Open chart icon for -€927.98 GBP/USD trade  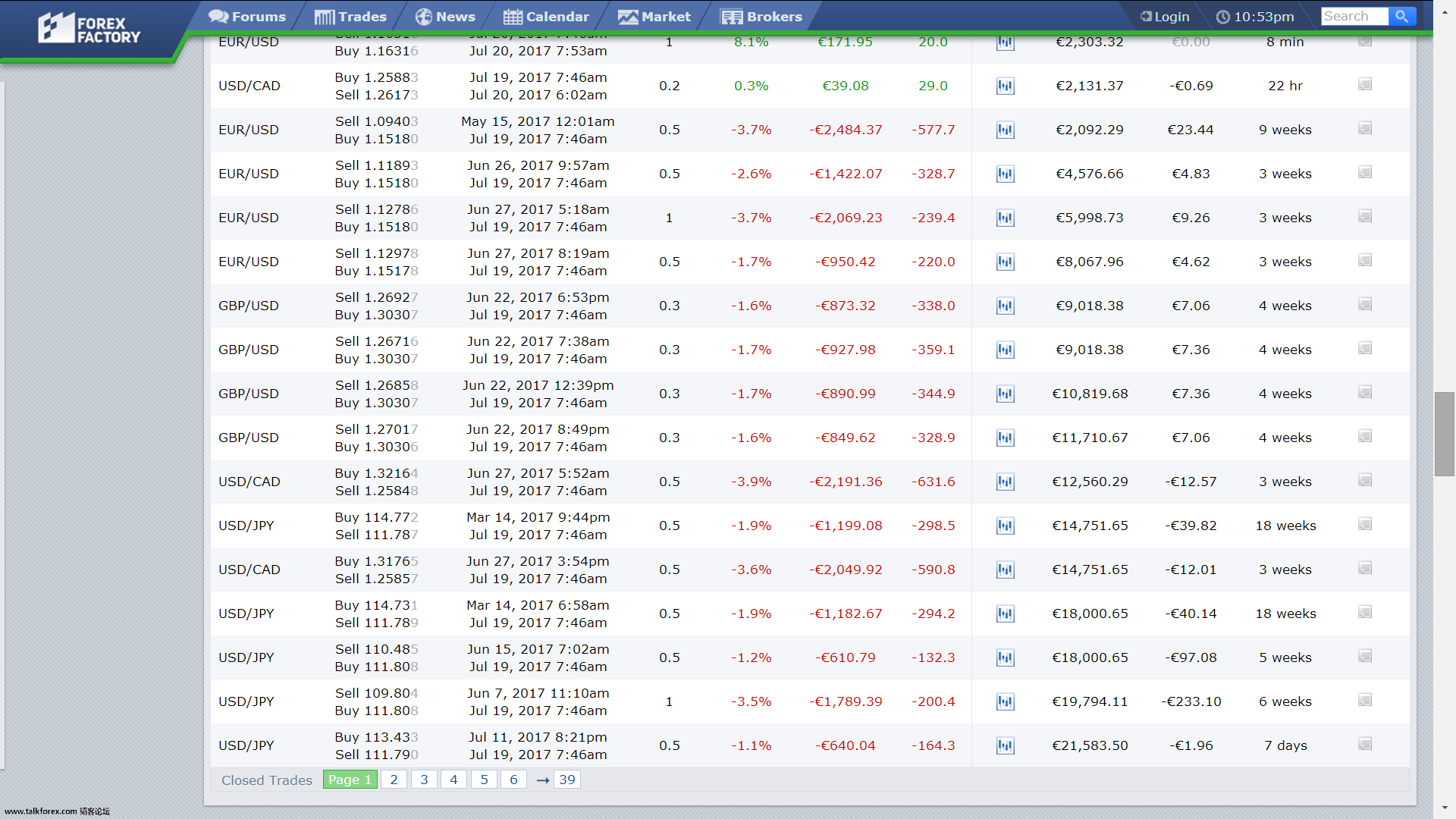click(1005, 350)
